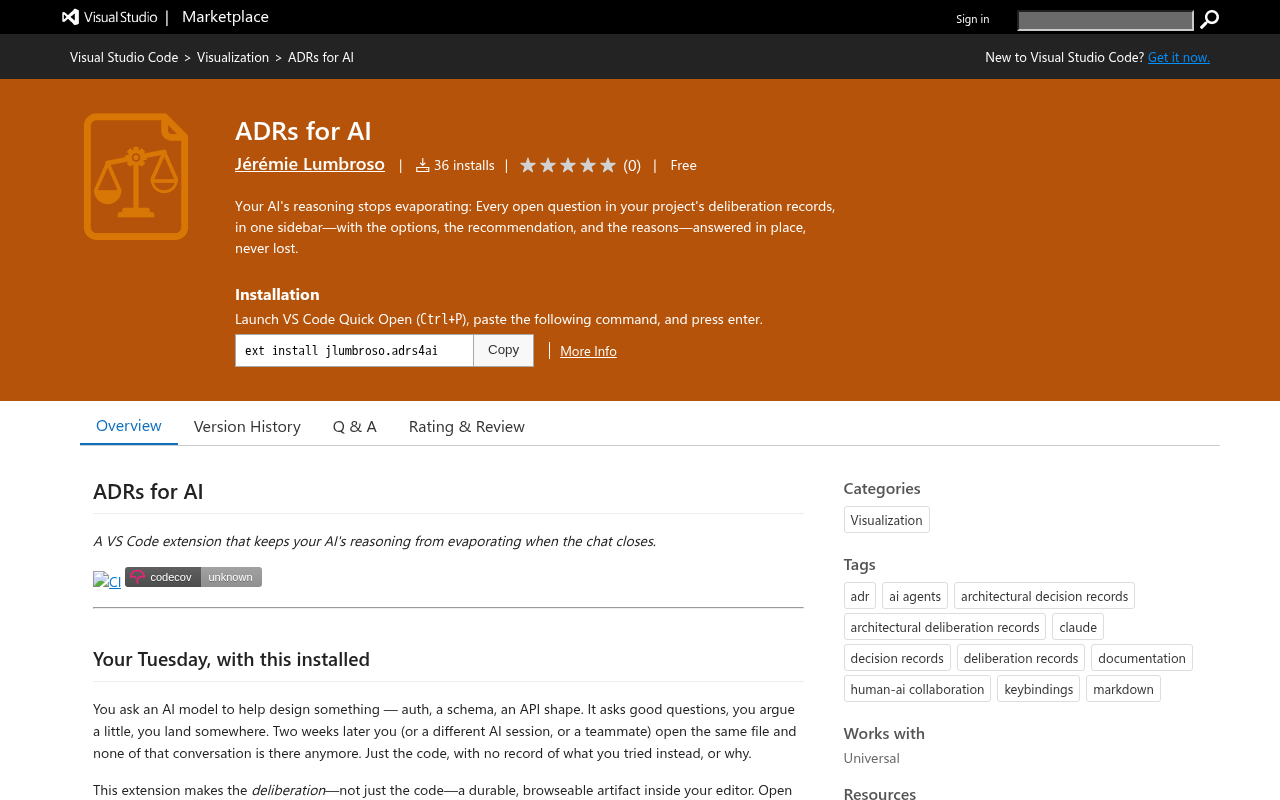Click the markdown tag
Screen dimensions: 1280x800
(1123, 689)
